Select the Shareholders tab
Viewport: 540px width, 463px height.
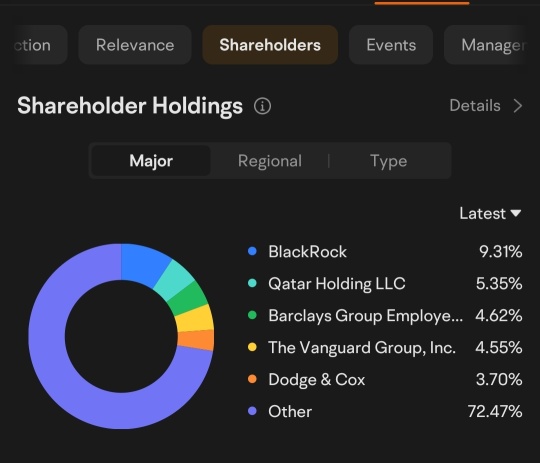click(270, 45)
